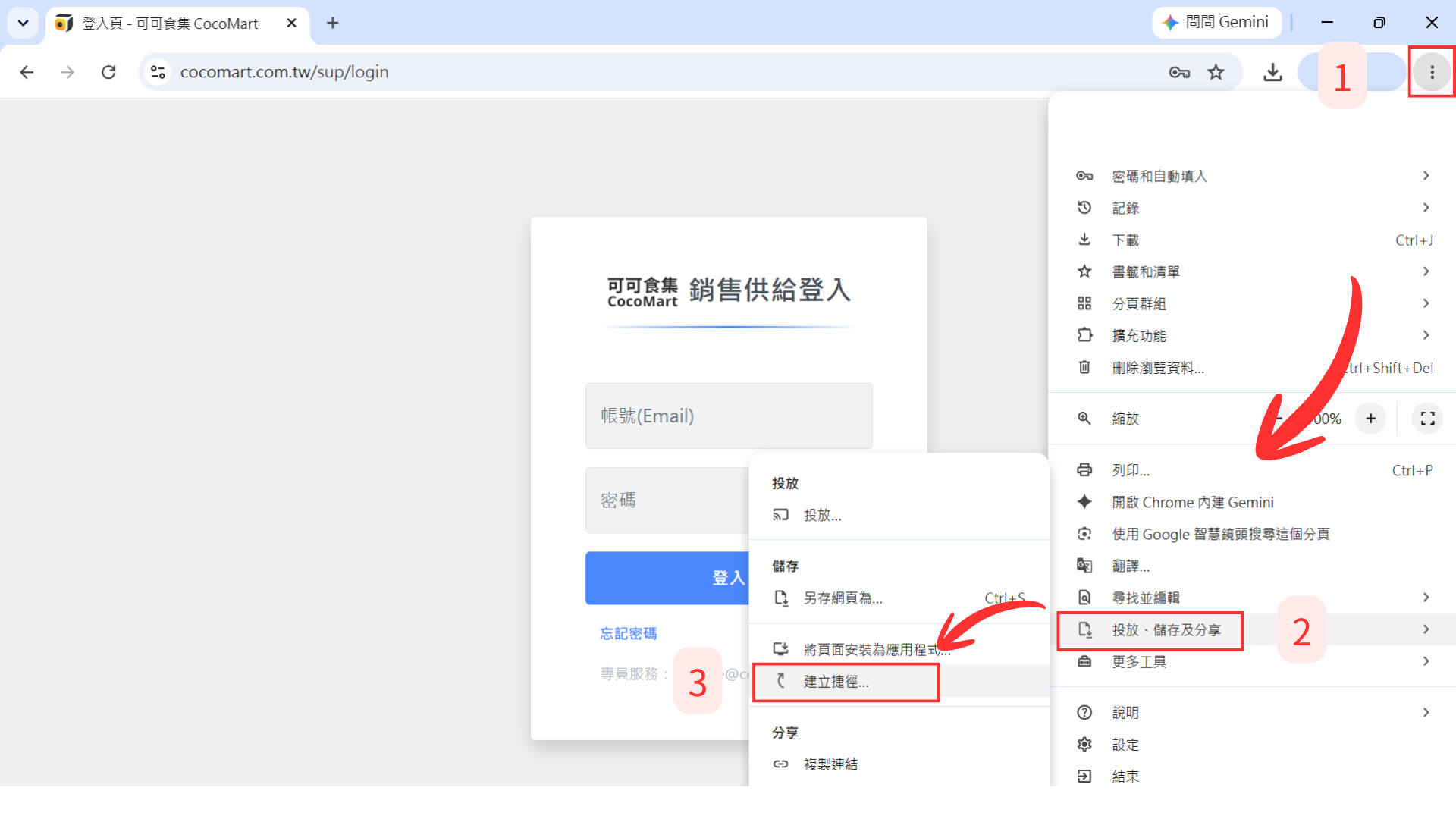Select Install page as app option
The height and width of the screenshot is (819, 1456).
click(x=899, y=649)
